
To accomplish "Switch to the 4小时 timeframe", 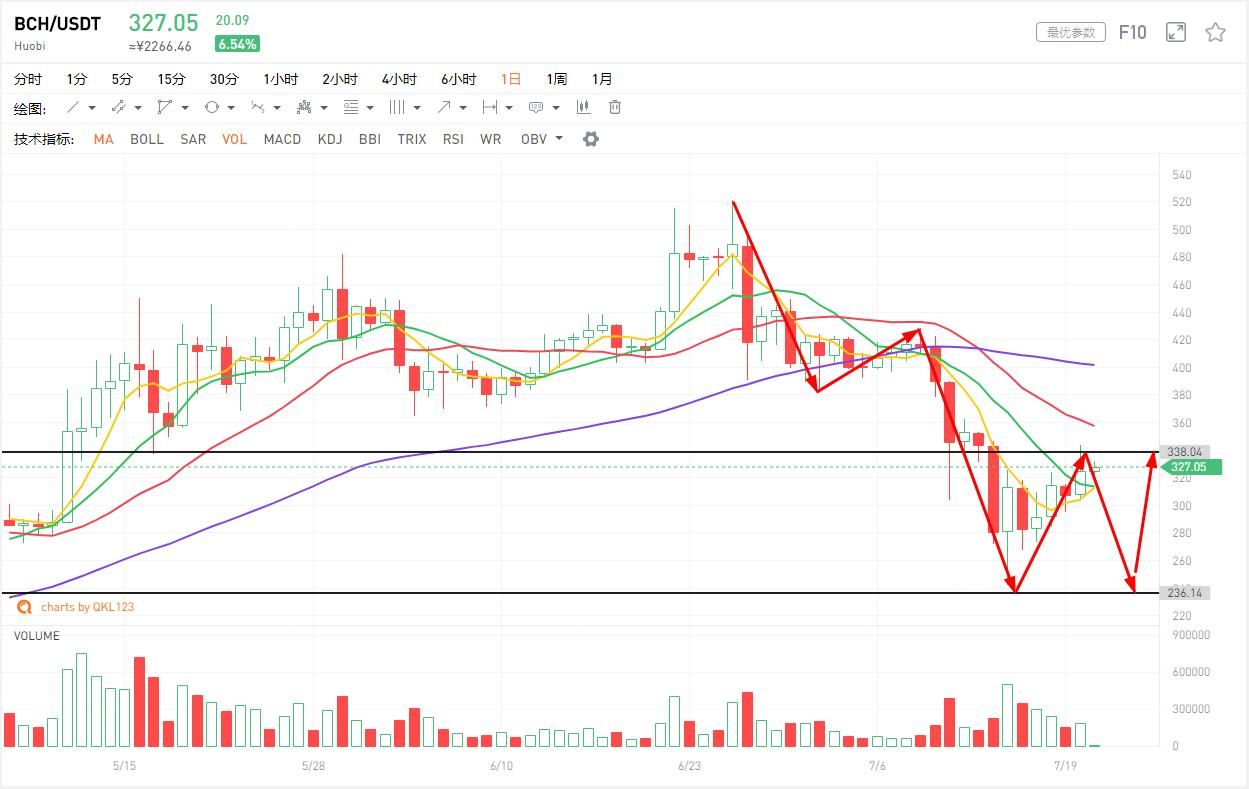I will coord(399,79).
